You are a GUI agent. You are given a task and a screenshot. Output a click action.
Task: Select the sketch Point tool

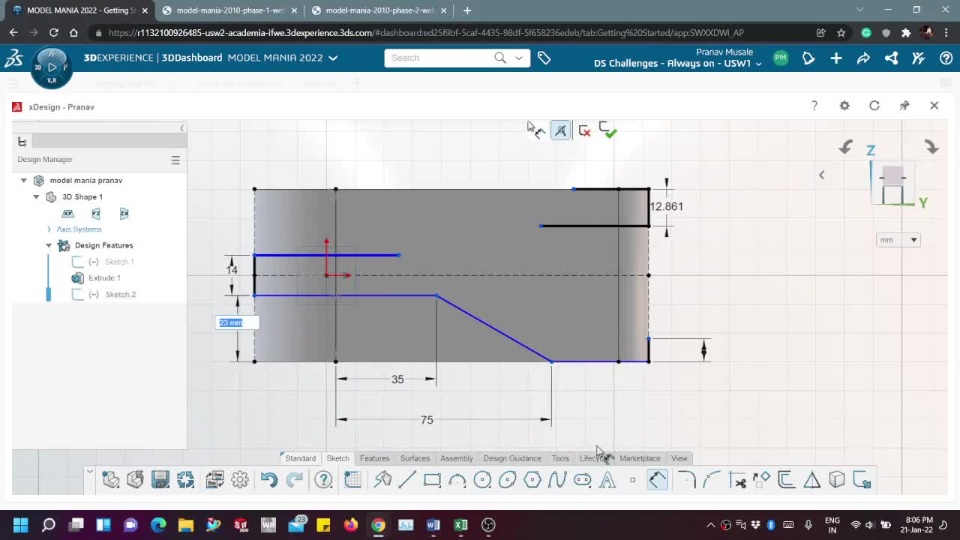click(x=632, y=480)
